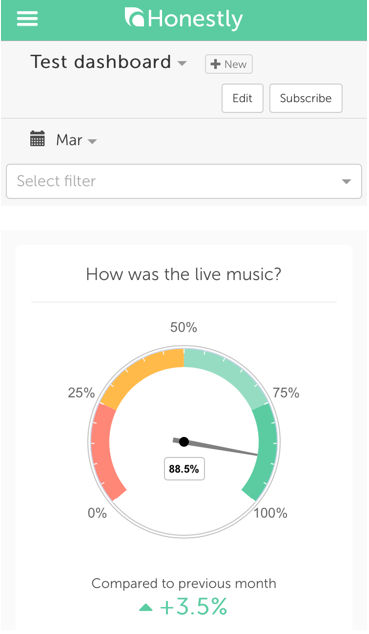
Task: Click the gauge needle center dot
Action: click(x=184, y=442)
